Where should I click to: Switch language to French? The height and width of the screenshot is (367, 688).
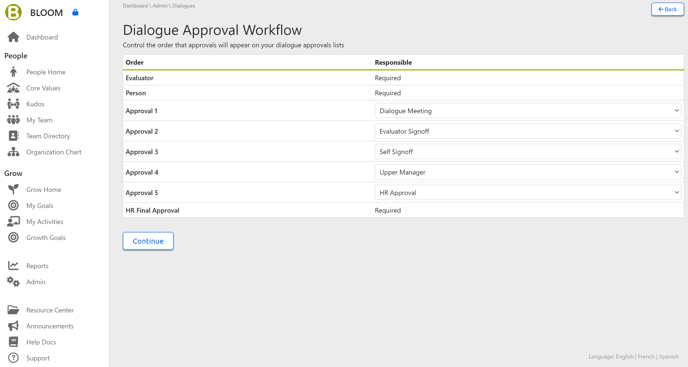pos(646,356)
